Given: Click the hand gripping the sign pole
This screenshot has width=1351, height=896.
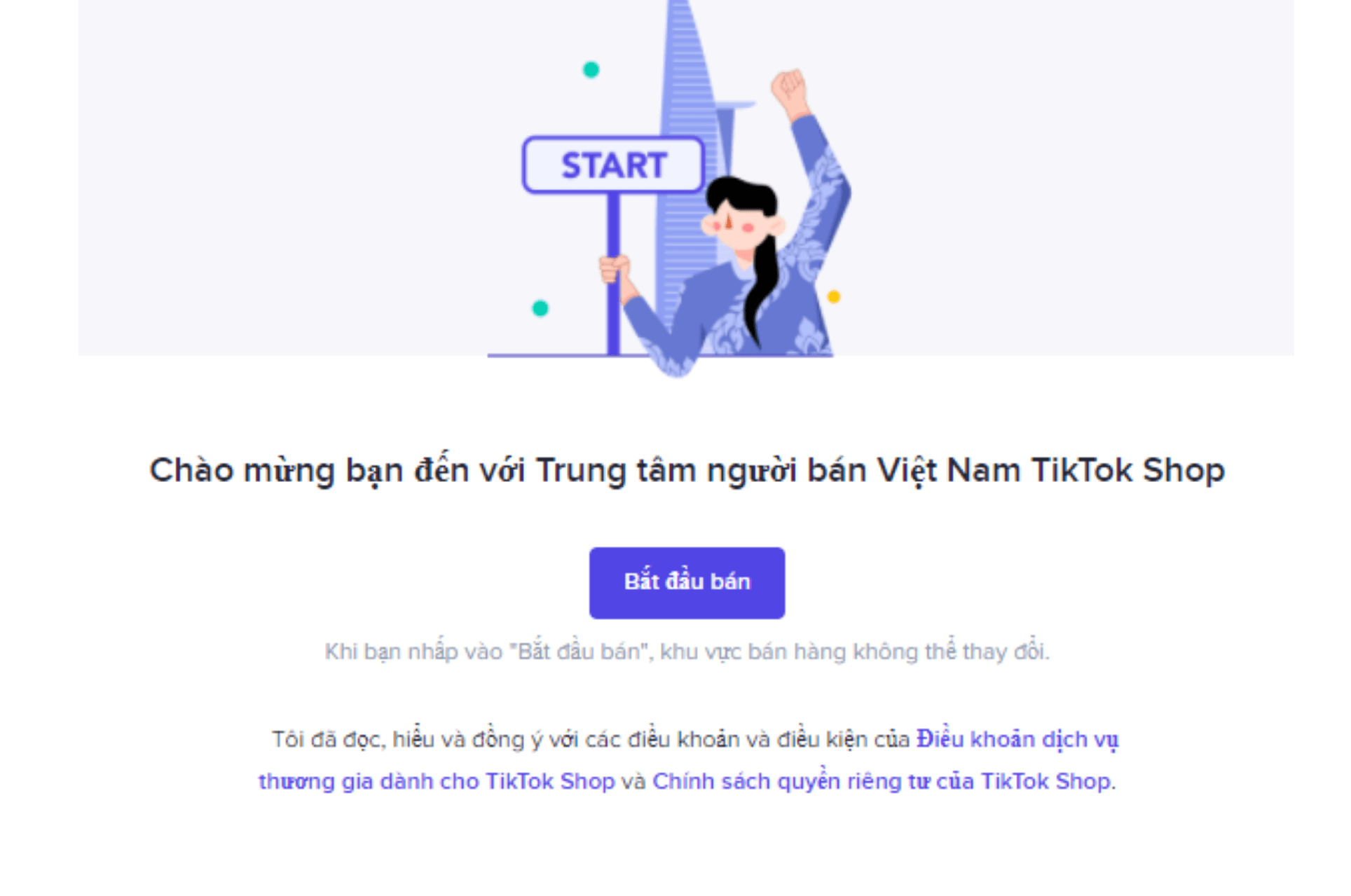Looking at the screenshot, I should pyautogui.click(x=615, y=270).
